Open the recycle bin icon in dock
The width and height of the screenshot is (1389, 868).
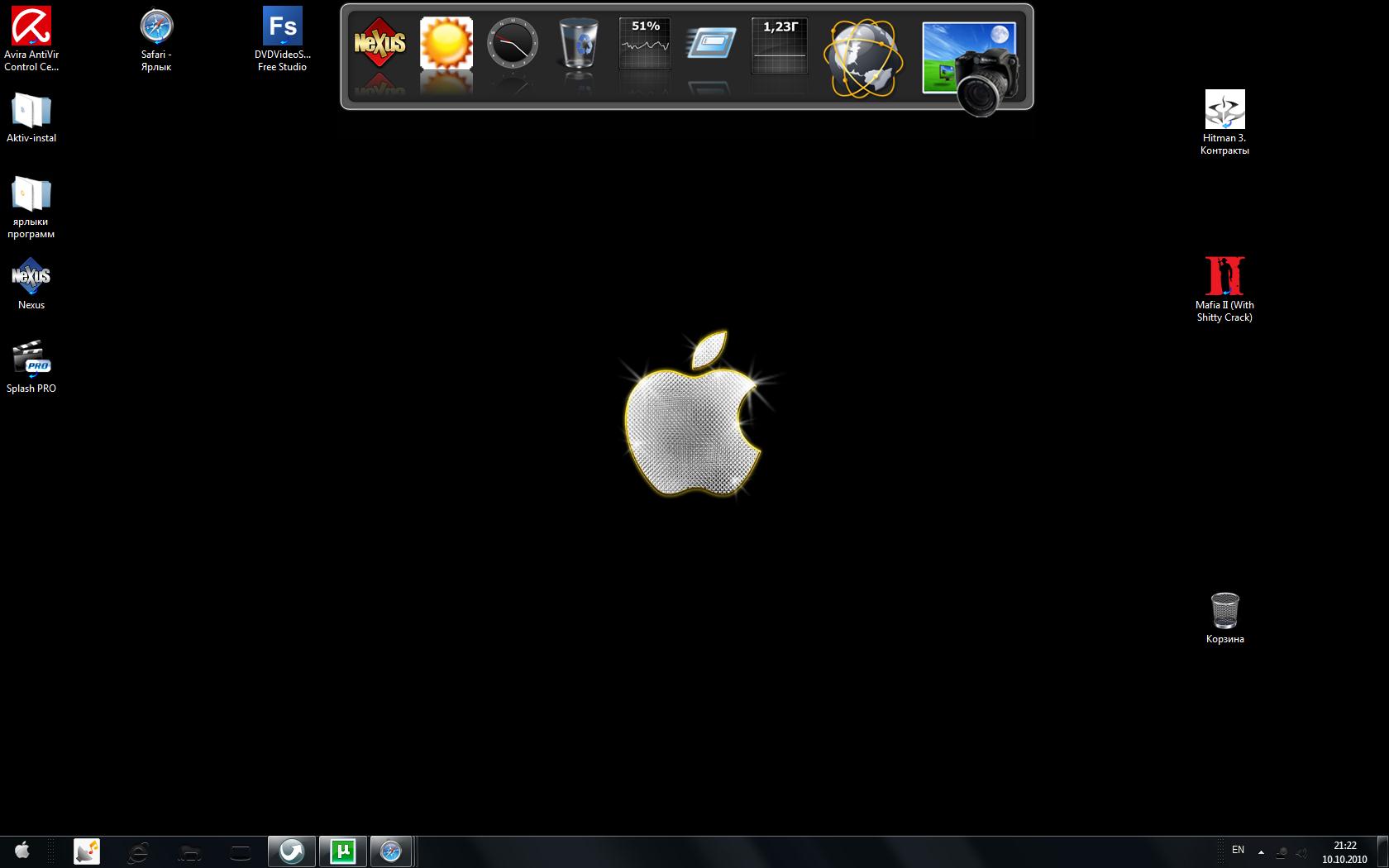click(578, 43)
